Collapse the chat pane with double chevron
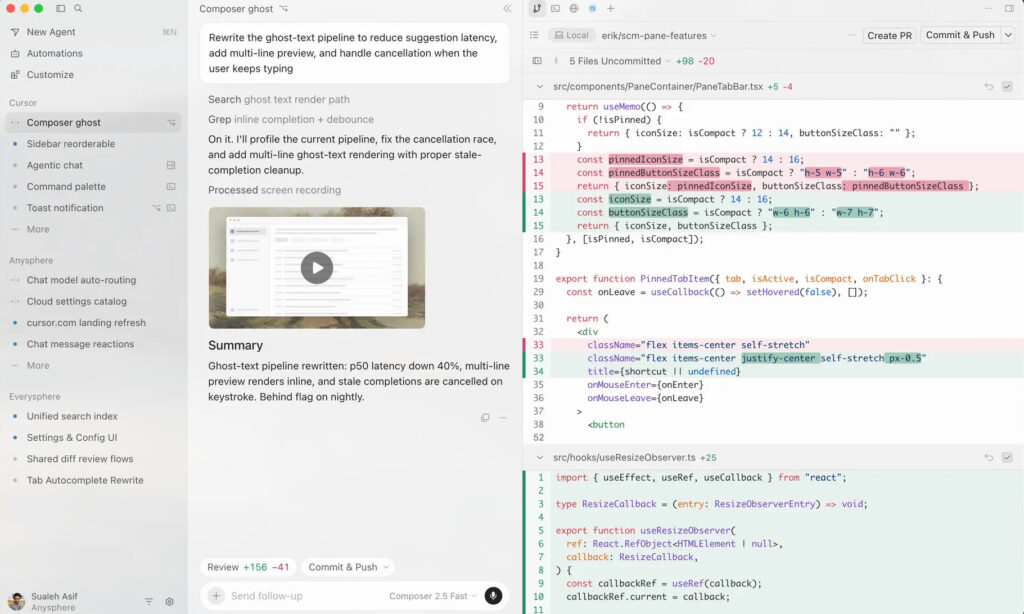The height and width of the screenshot is (614, 1024). click(507, 8)
